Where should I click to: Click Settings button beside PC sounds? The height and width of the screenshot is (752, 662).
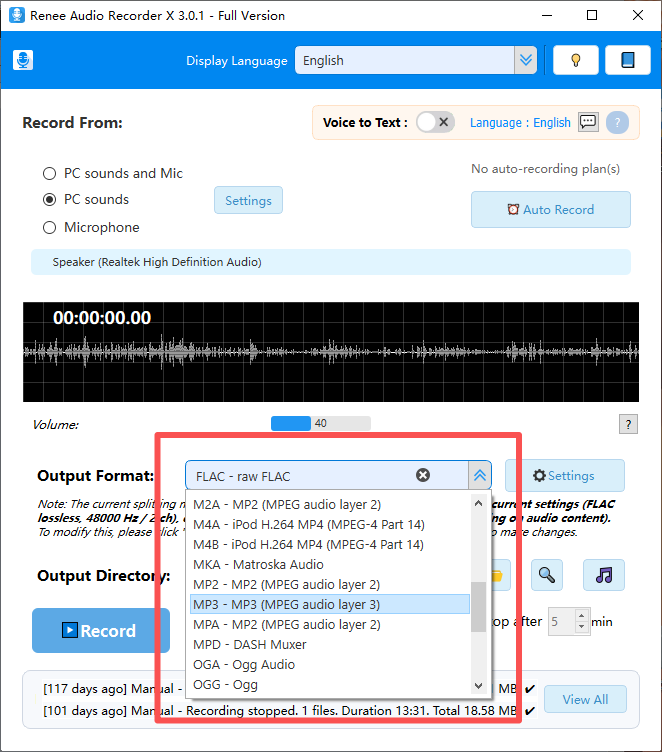click(x=248, y=200)
